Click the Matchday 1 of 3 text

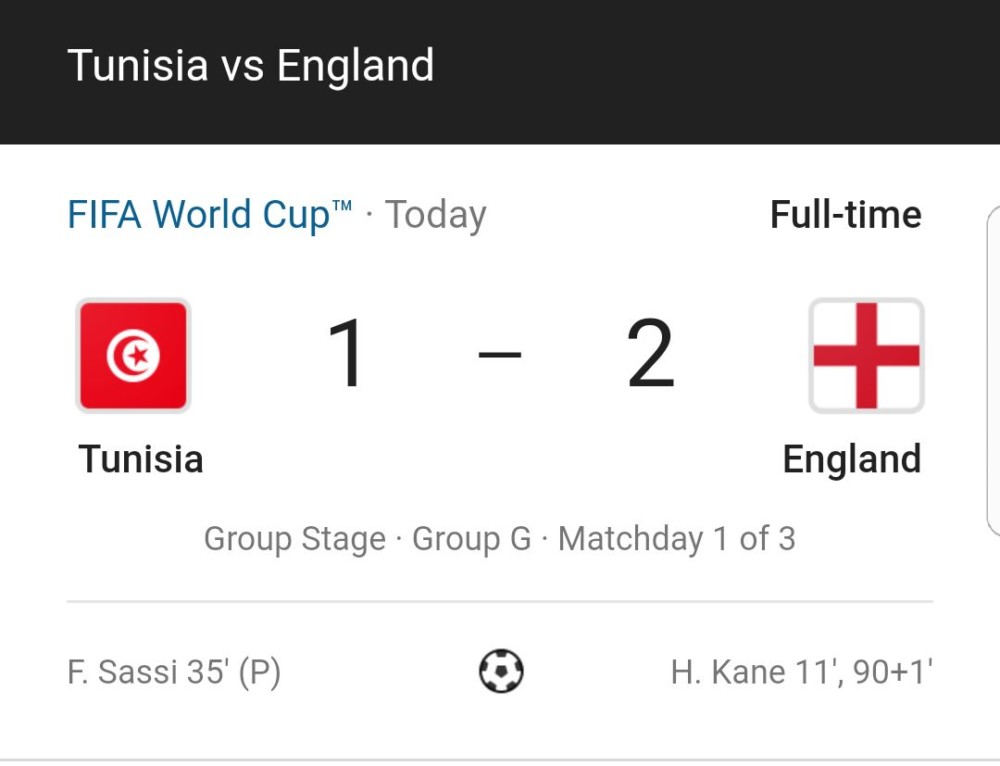[x=676, y=539]
